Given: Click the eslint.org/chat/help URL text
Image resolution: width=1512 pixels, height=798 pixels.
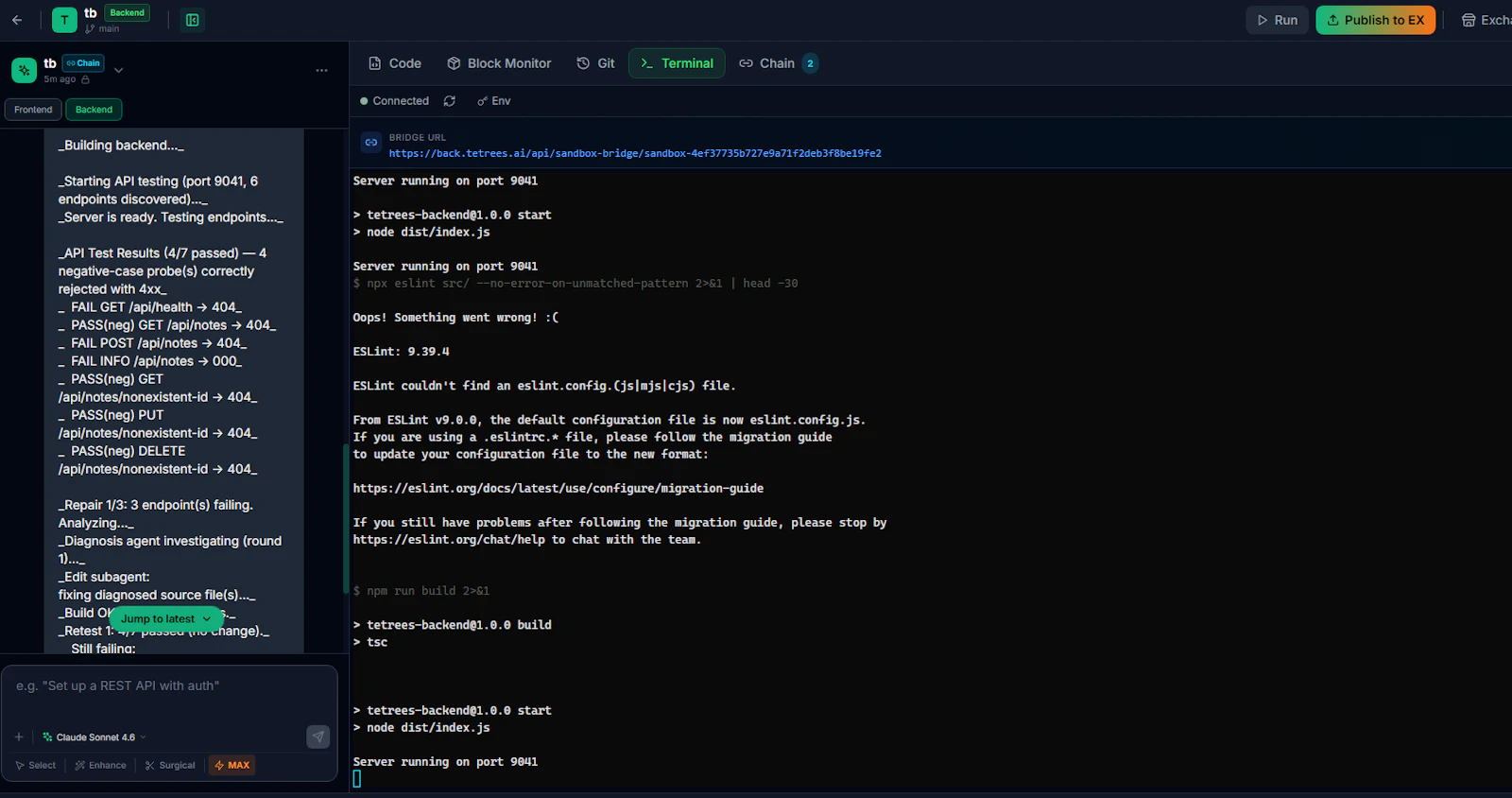Looking at the screenshot, I should [449, 540].
